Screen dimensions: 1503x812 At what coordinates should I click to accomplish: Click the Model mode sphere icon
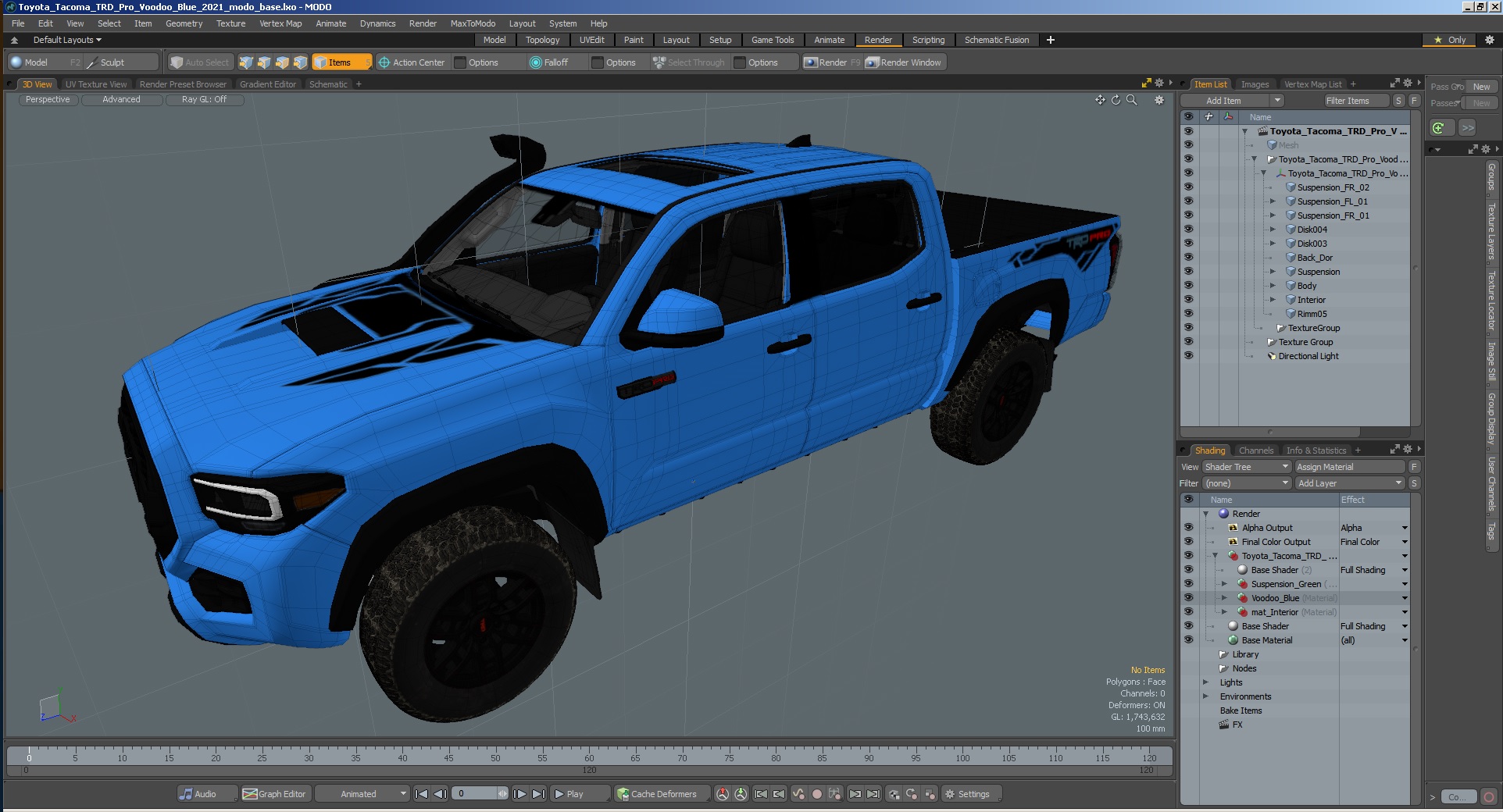(x=16, y=62)
